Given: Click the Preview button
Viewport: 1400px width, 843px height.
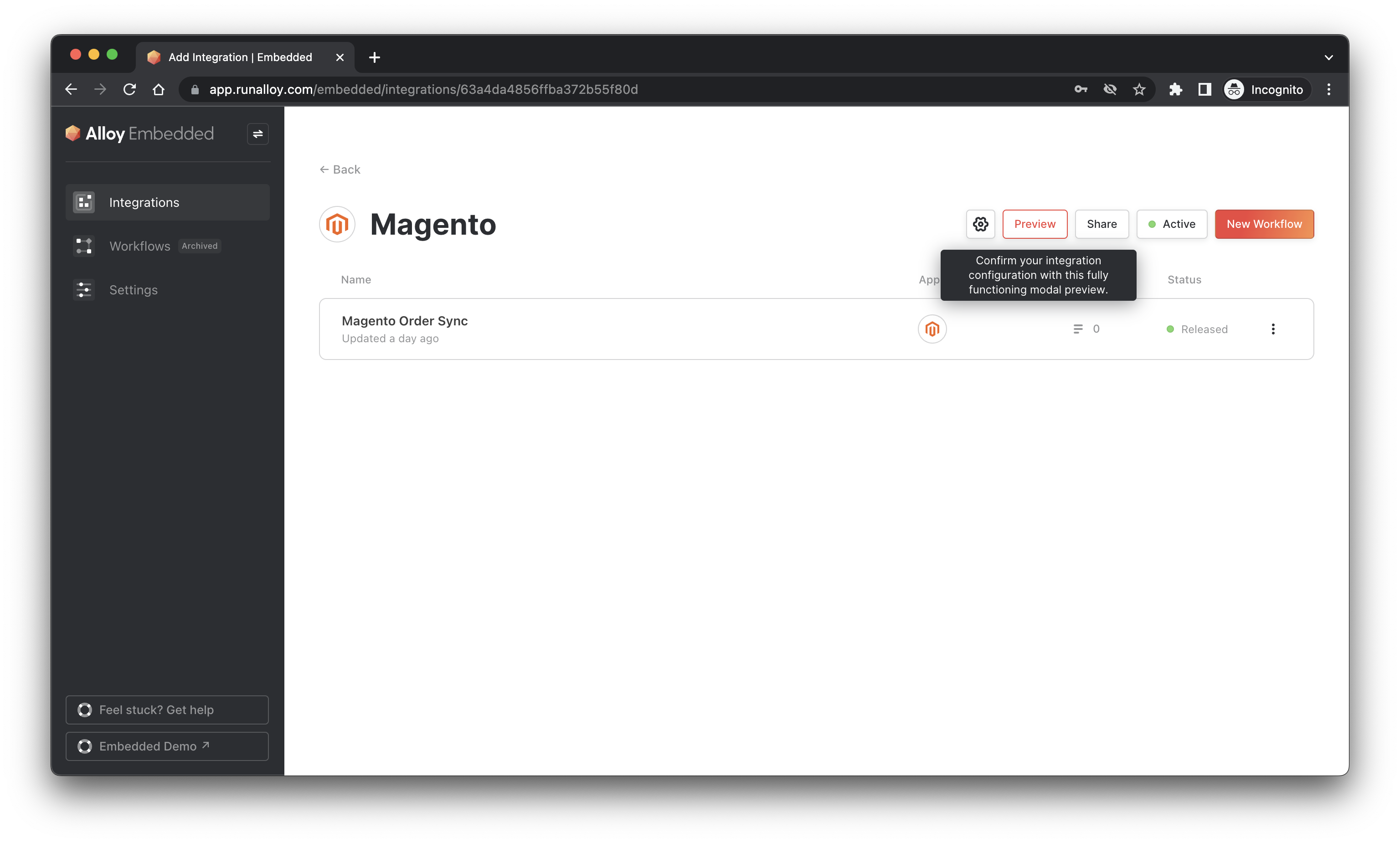Looking at the screenshot, I should [1034, 224].
